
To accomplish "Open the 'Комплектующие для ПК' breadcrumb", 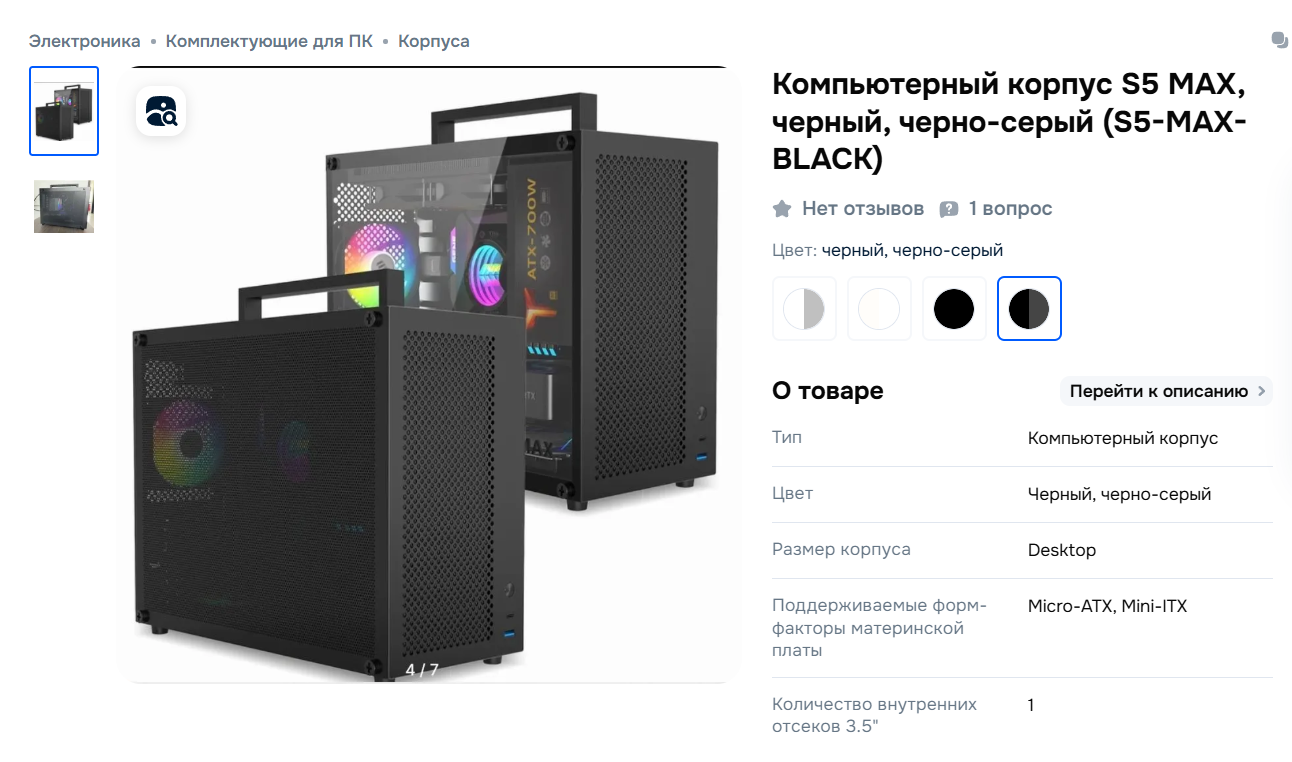I will 269,41.
